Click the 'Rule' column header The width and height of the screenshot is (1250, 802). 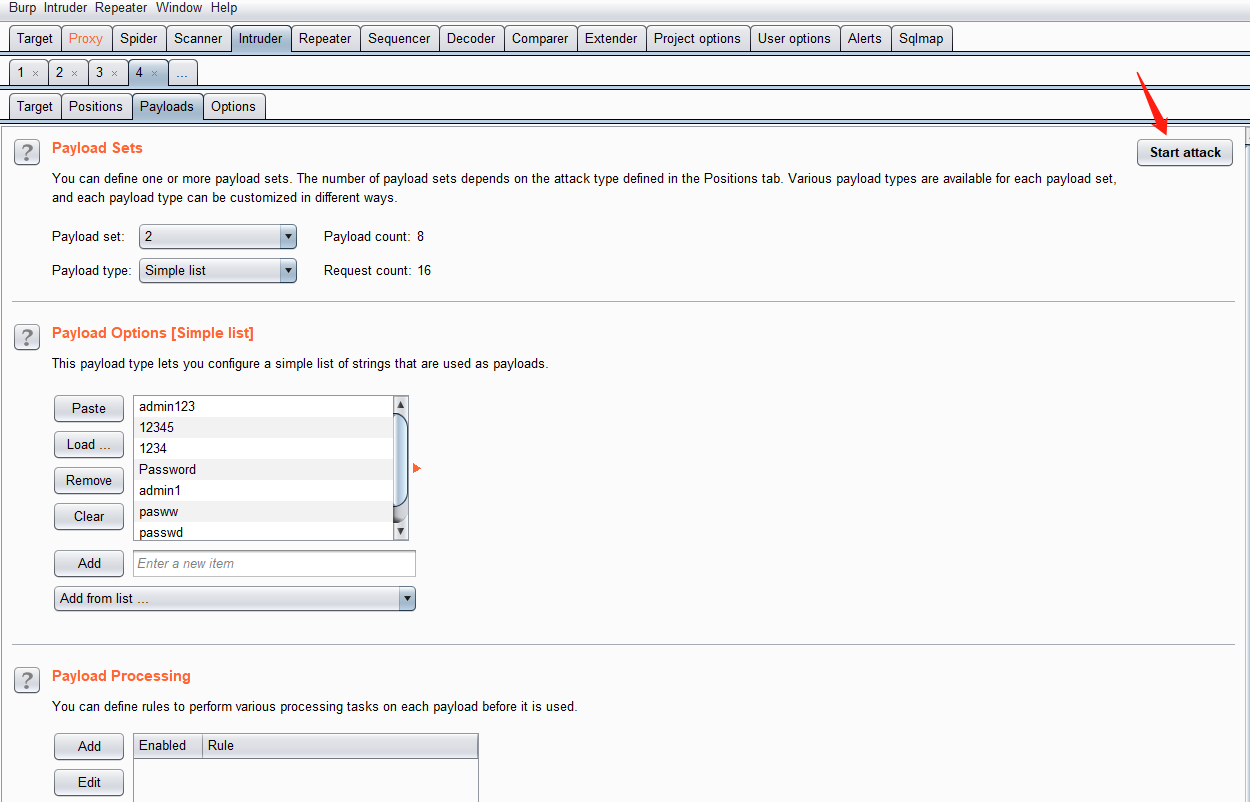pyautogui.click(x=340, y=745)
